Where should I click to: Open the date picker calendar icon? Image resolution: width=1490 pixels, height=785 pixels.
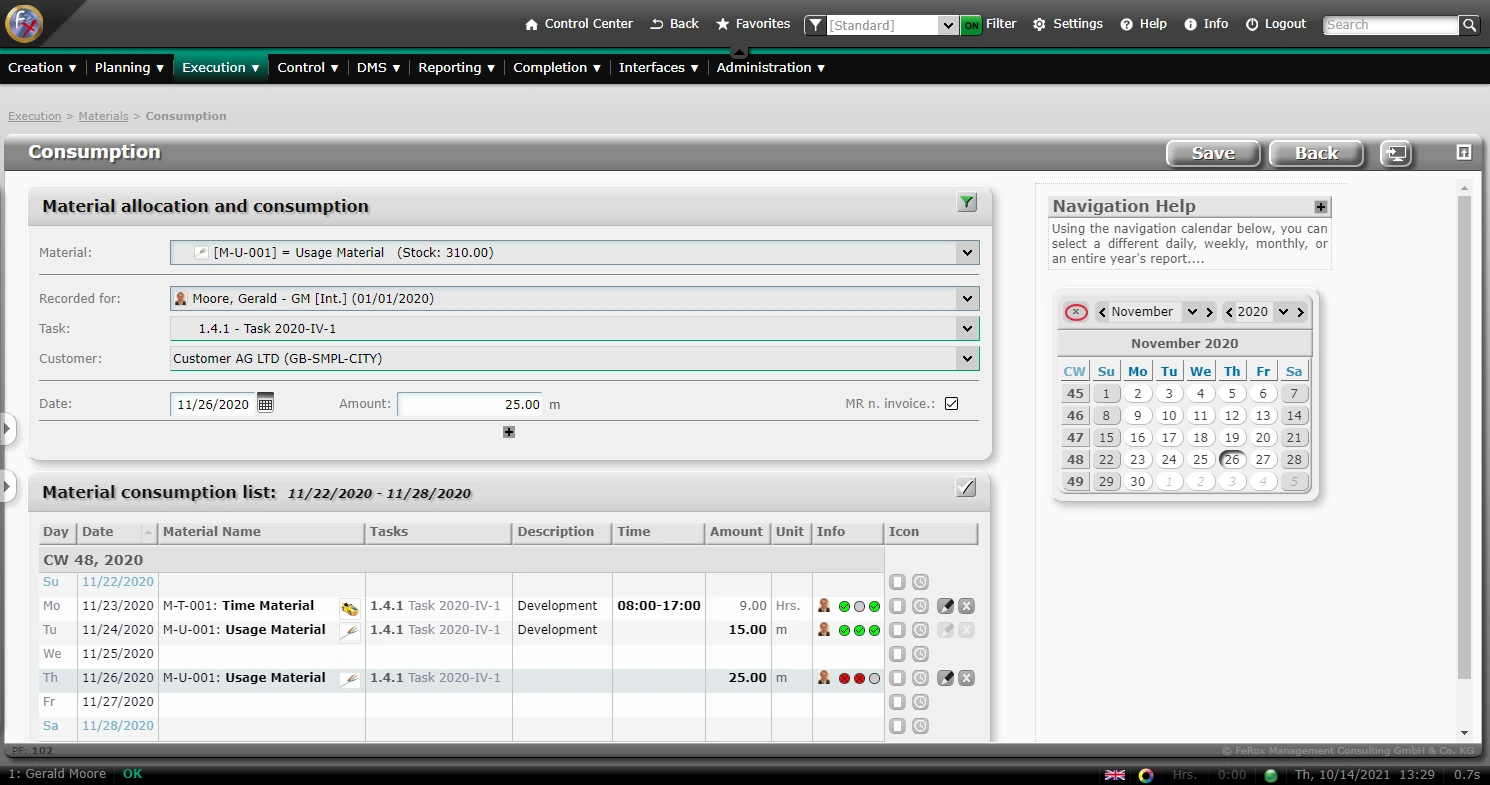point(265,404)
